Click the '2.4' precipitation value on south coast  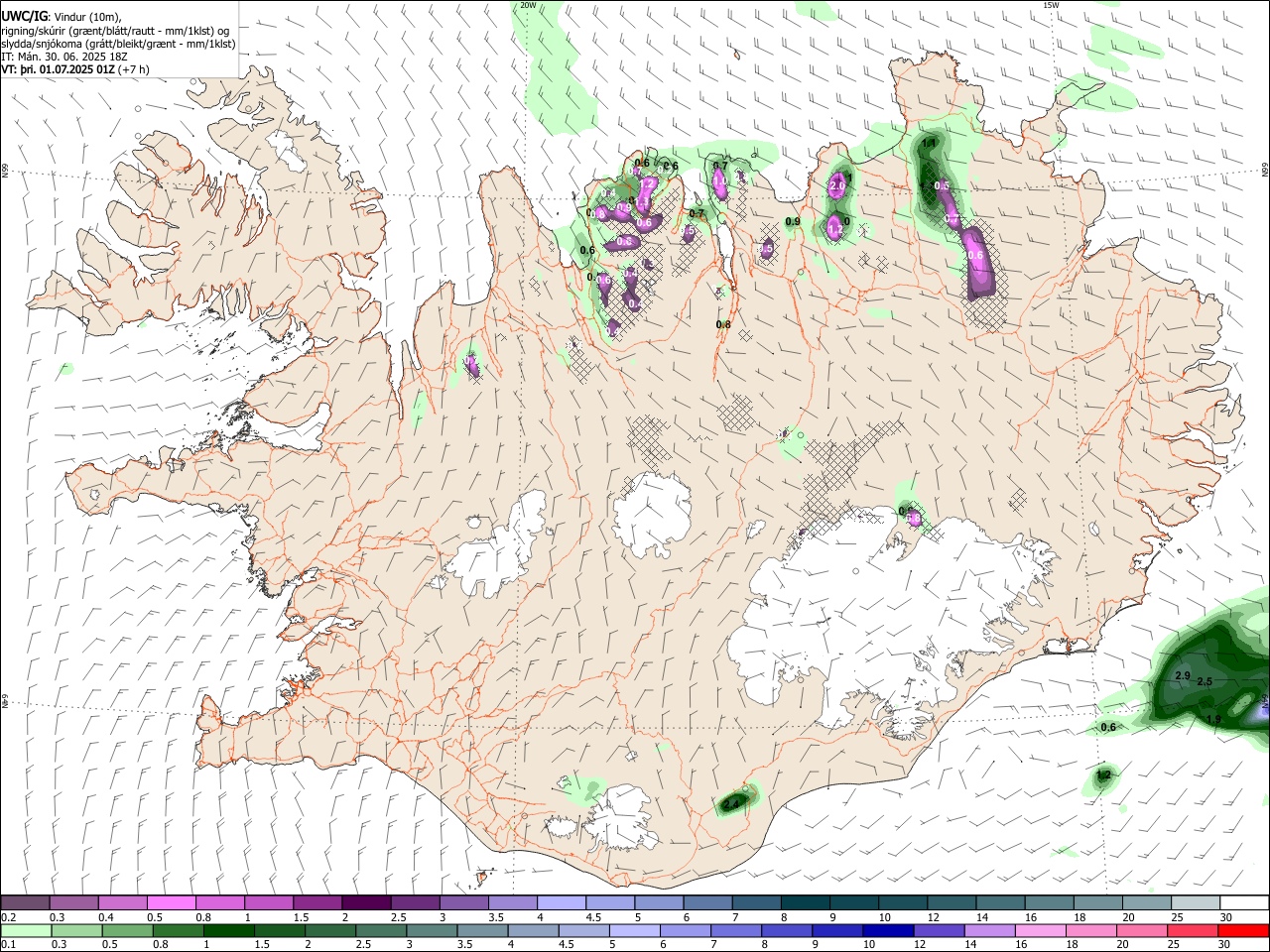click(x=732, y=804)
